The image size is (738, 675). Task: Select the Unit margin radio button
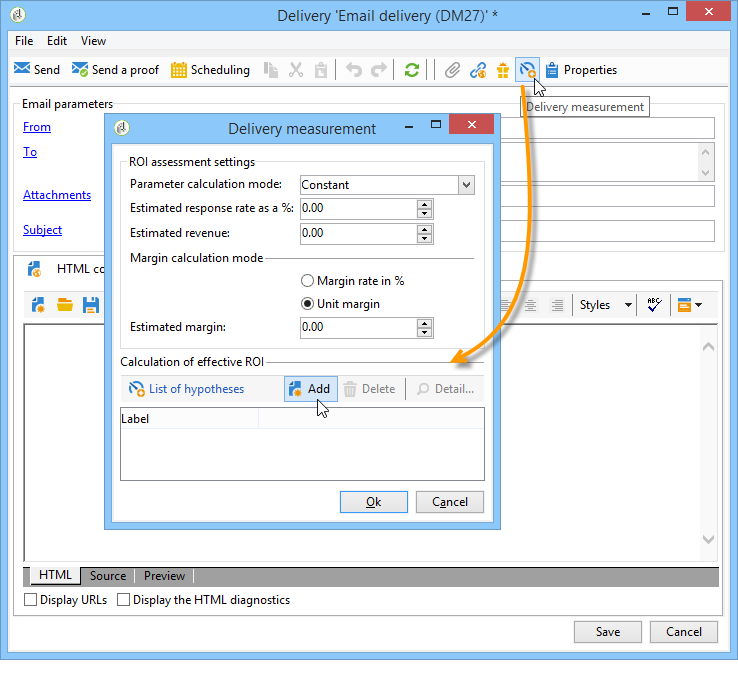click(340, 304)
